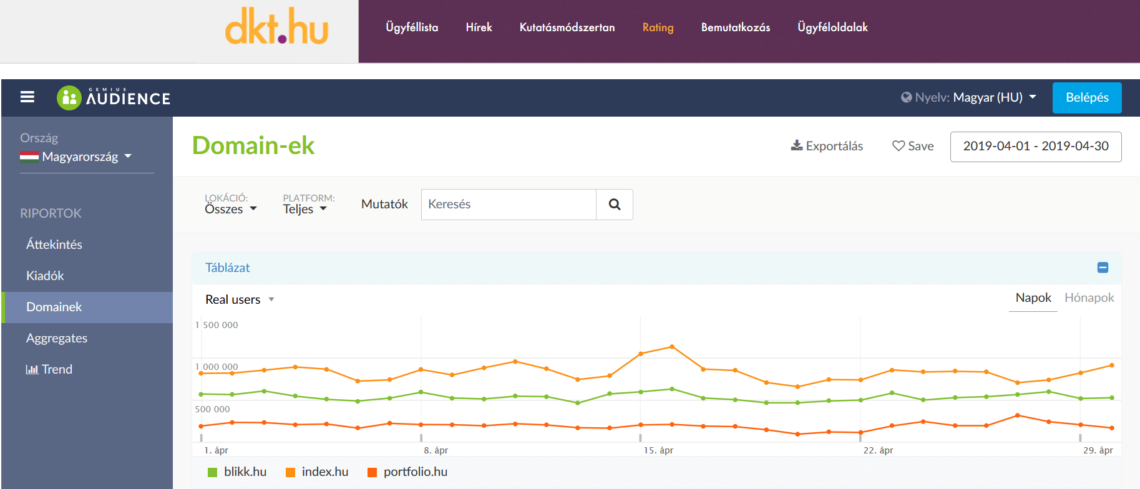Click the Keresés search input field

point(509,205)
